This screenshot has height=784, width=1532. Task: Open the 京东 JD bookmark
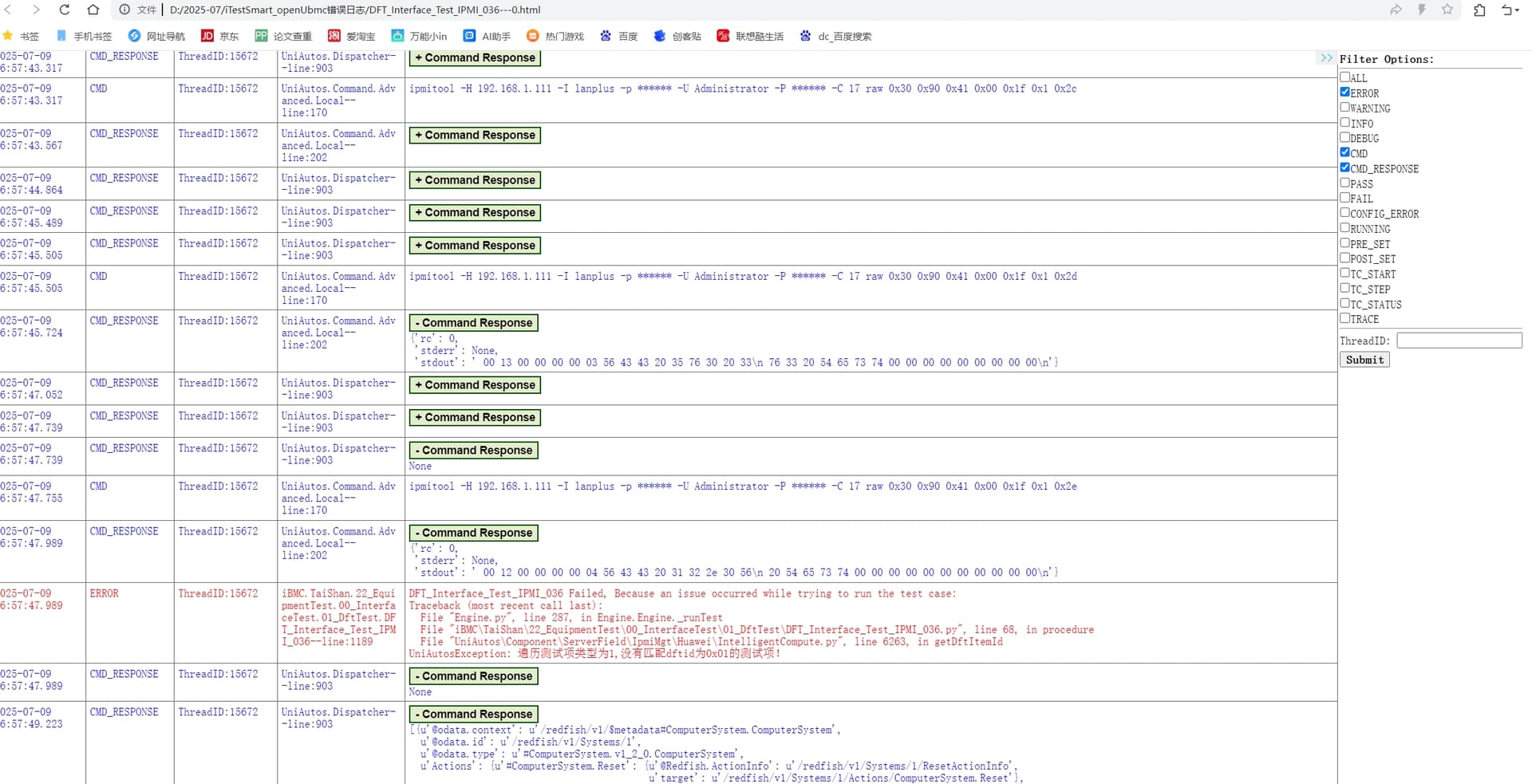coord(220,36)
